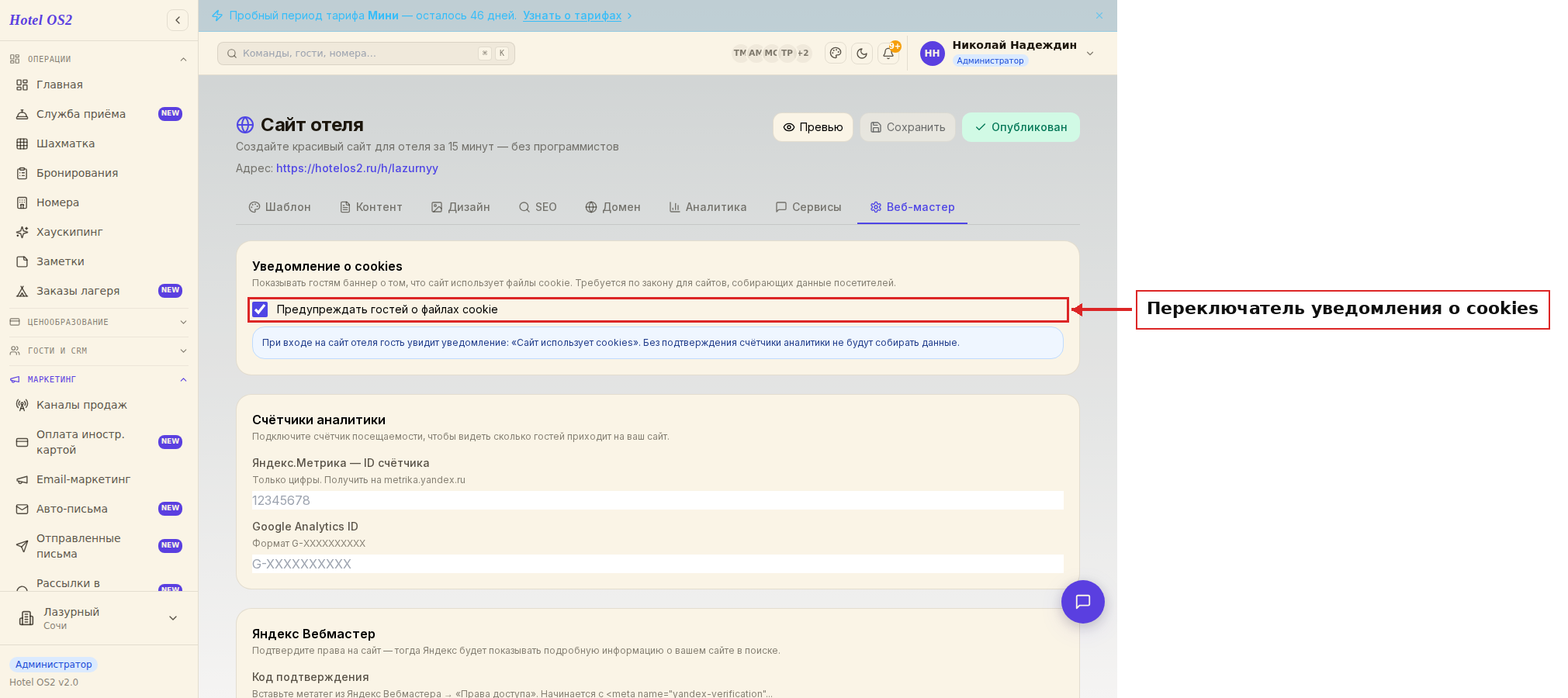Toggle dark mode moon icon
Screen dimensions: 1568x698
tap(862, 53)
